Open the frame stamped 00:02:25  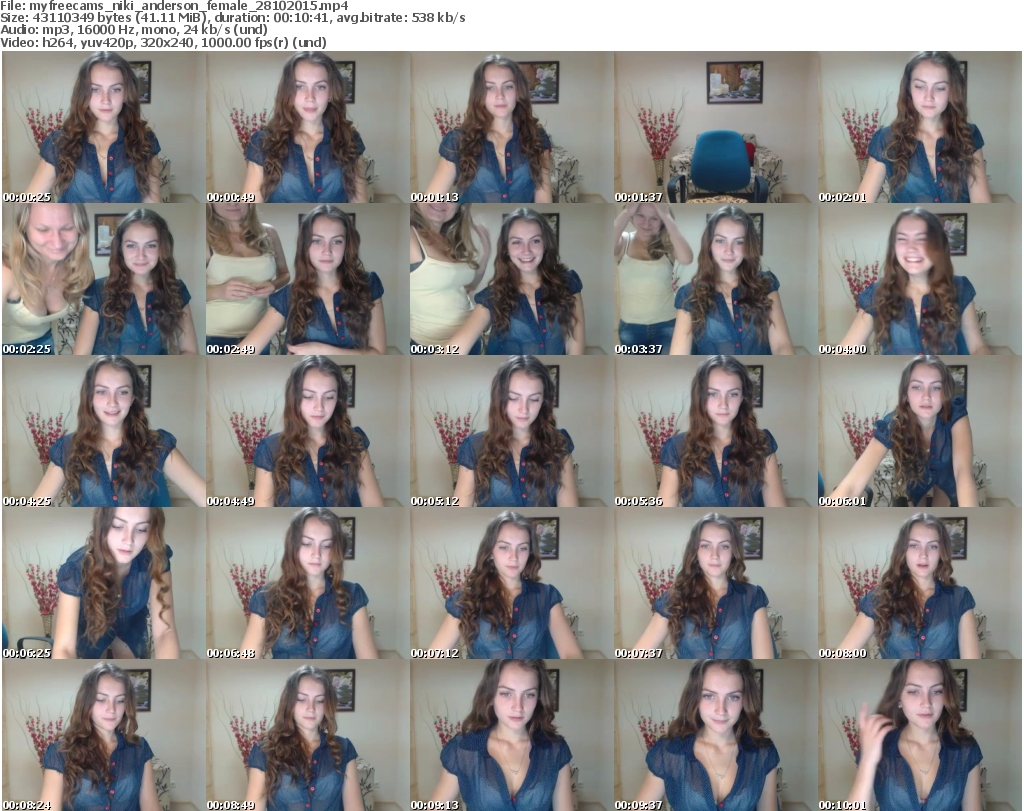click(104, 279)
